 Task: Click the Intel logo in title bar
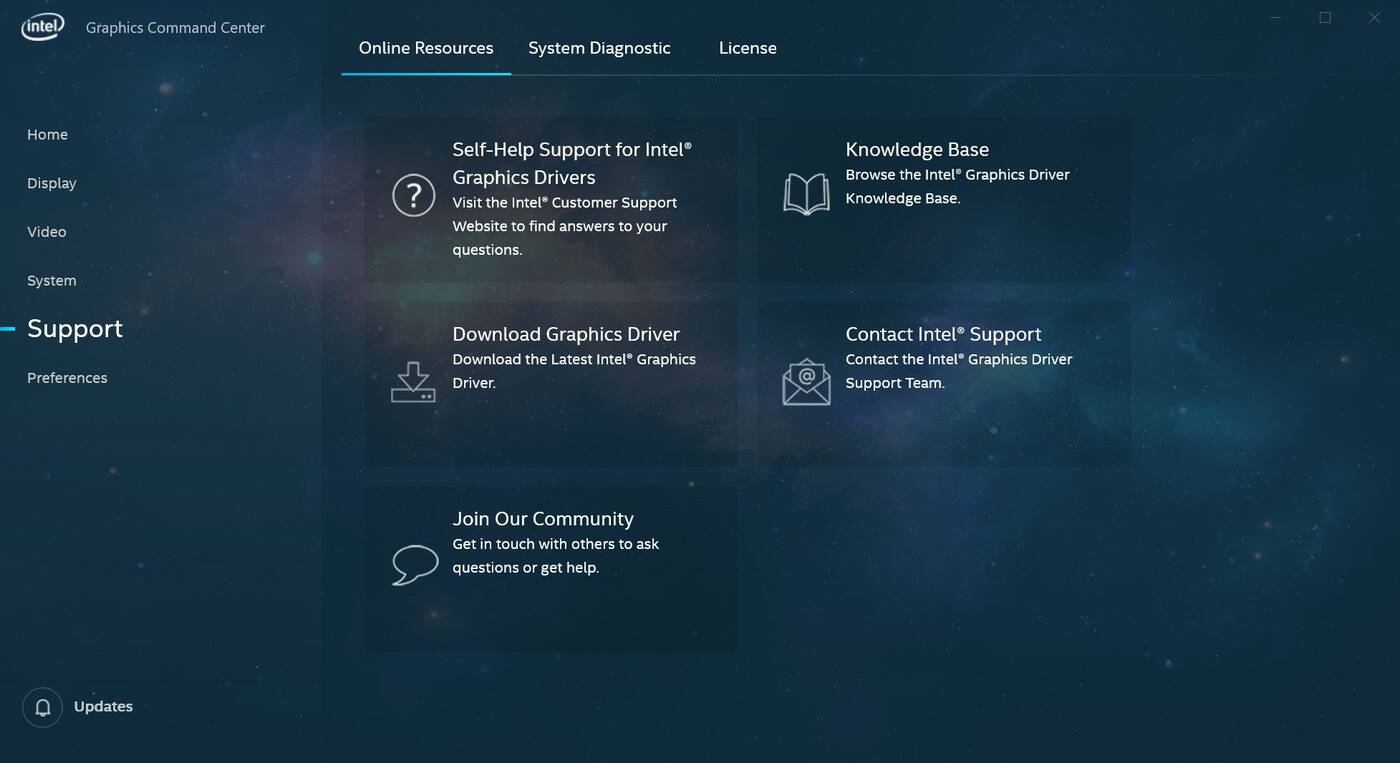click(x=43, y=27)
